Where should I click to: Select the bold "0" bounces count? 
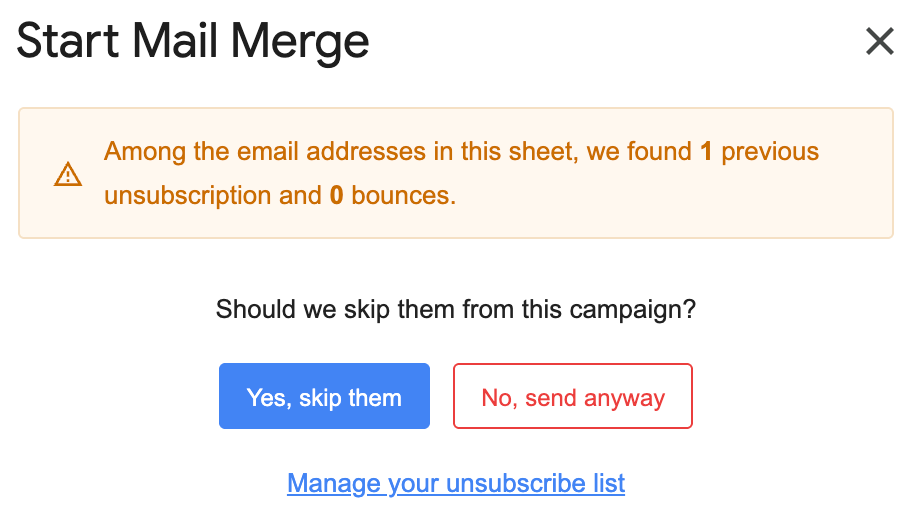tap(336, 196)
